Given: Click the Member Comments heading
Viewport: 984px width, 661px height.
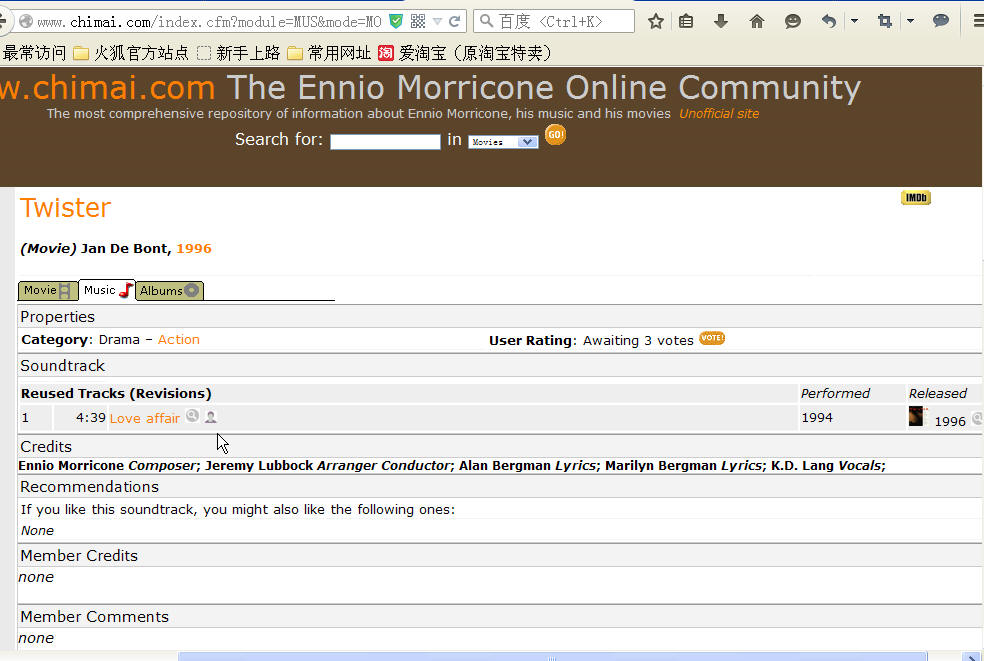Looking at the screenshot, I should point(95,617).
